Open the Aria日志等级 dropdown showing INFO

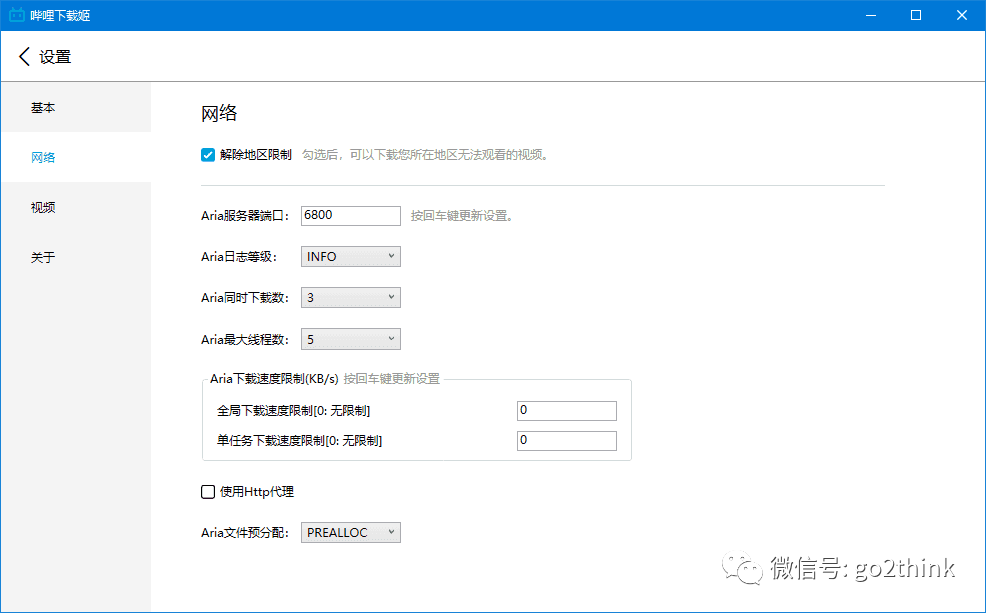(350, 257)
